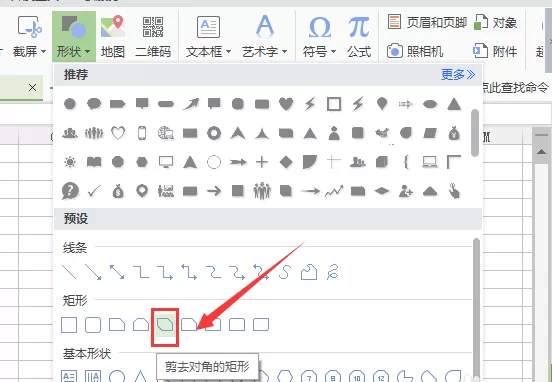The width and height of the screenshot is (552, 382).
Task: Insert a QR code with 二维码
Action: (153, 36)
